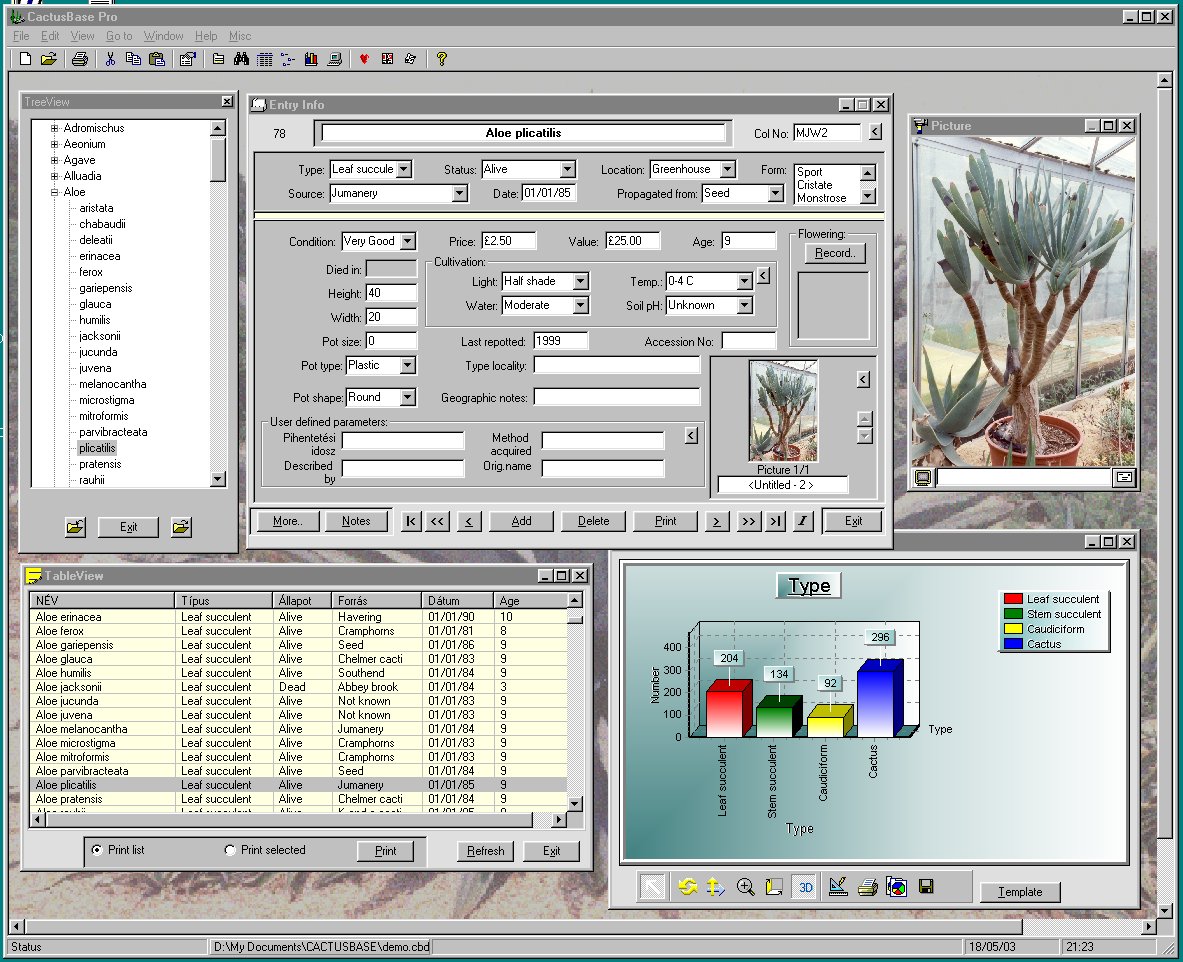Toggle the 3D chart view button
Screen dimensions: 1183x962
tap(806, 887)
